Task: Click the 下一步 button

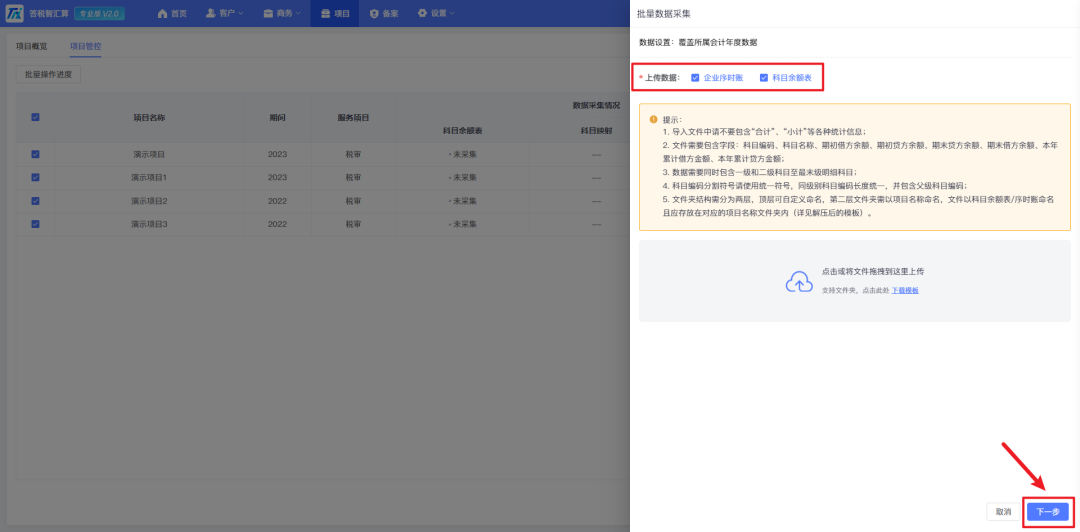Action: pyautogui.click(x=1048, y=511)
